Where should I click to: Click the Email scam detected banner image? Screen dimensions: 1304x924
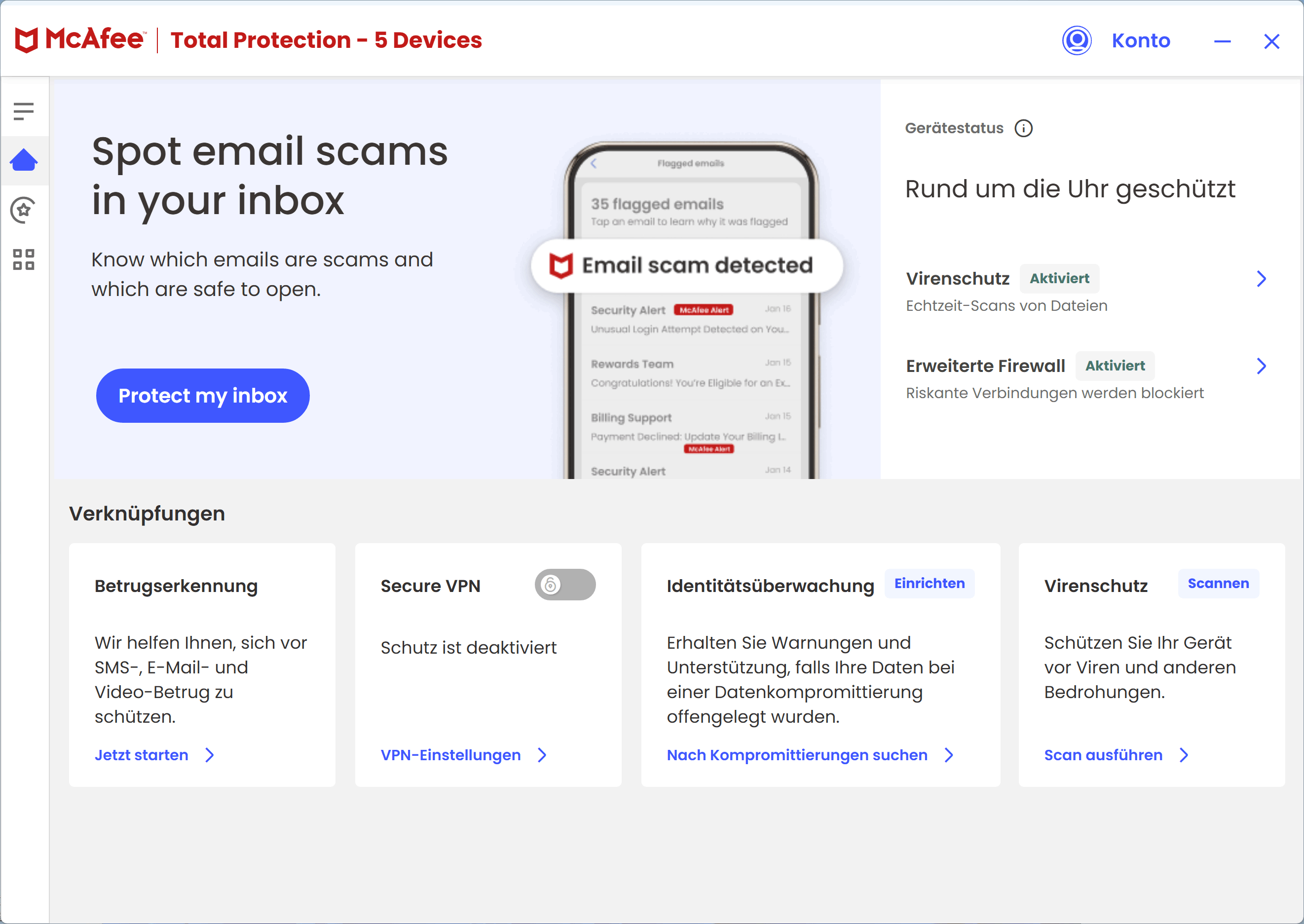click(x=687, y=266)
